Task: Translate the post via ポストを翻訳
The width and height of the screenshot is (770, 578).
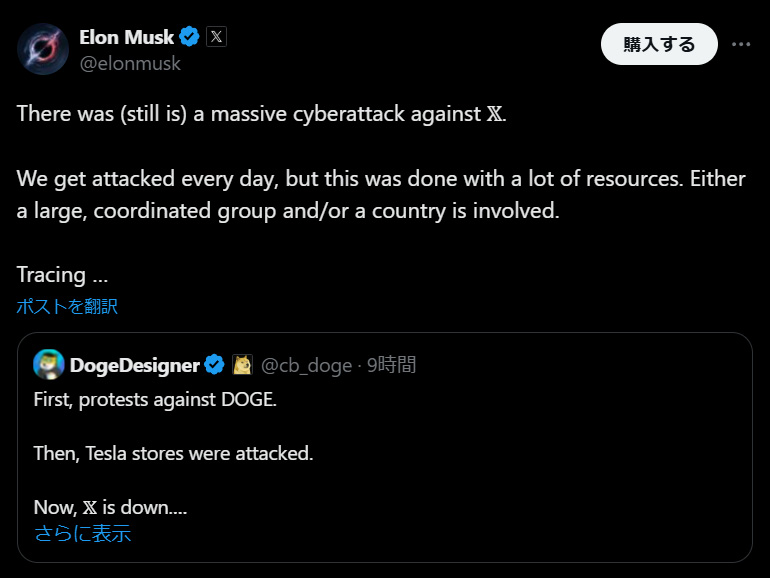Action: click(67, 306)
